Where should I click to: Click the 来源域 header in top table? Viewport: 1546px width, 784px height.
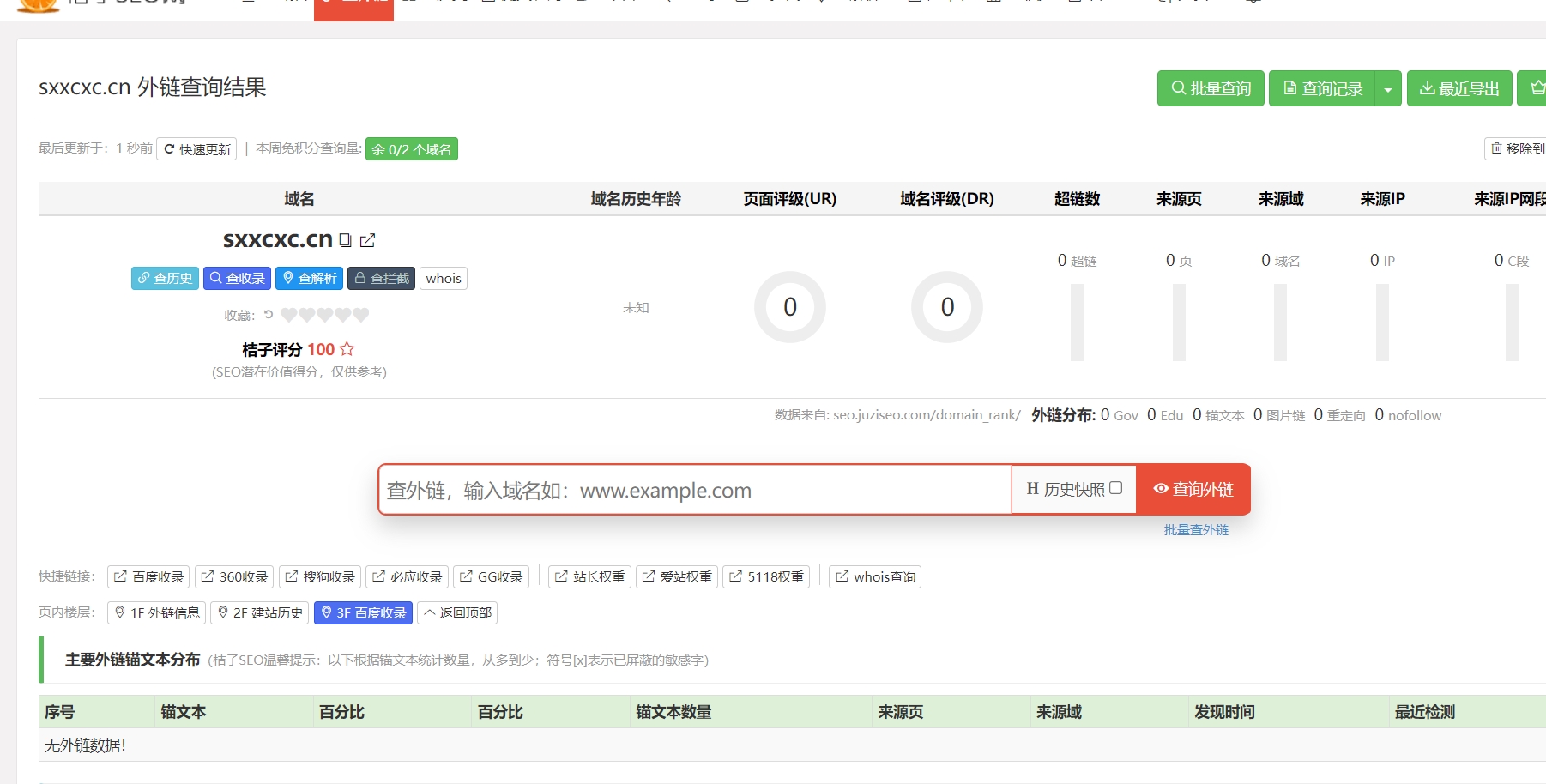click(1281, 199)
